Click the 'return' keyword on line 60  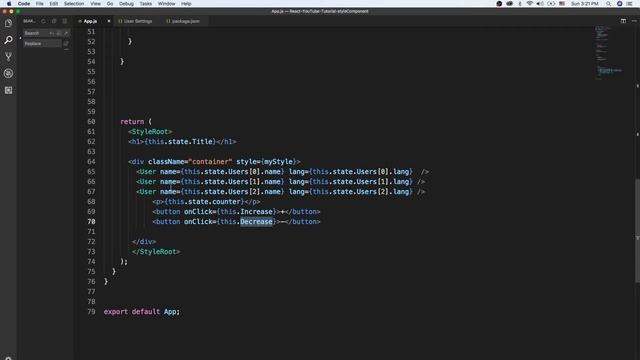132,122
